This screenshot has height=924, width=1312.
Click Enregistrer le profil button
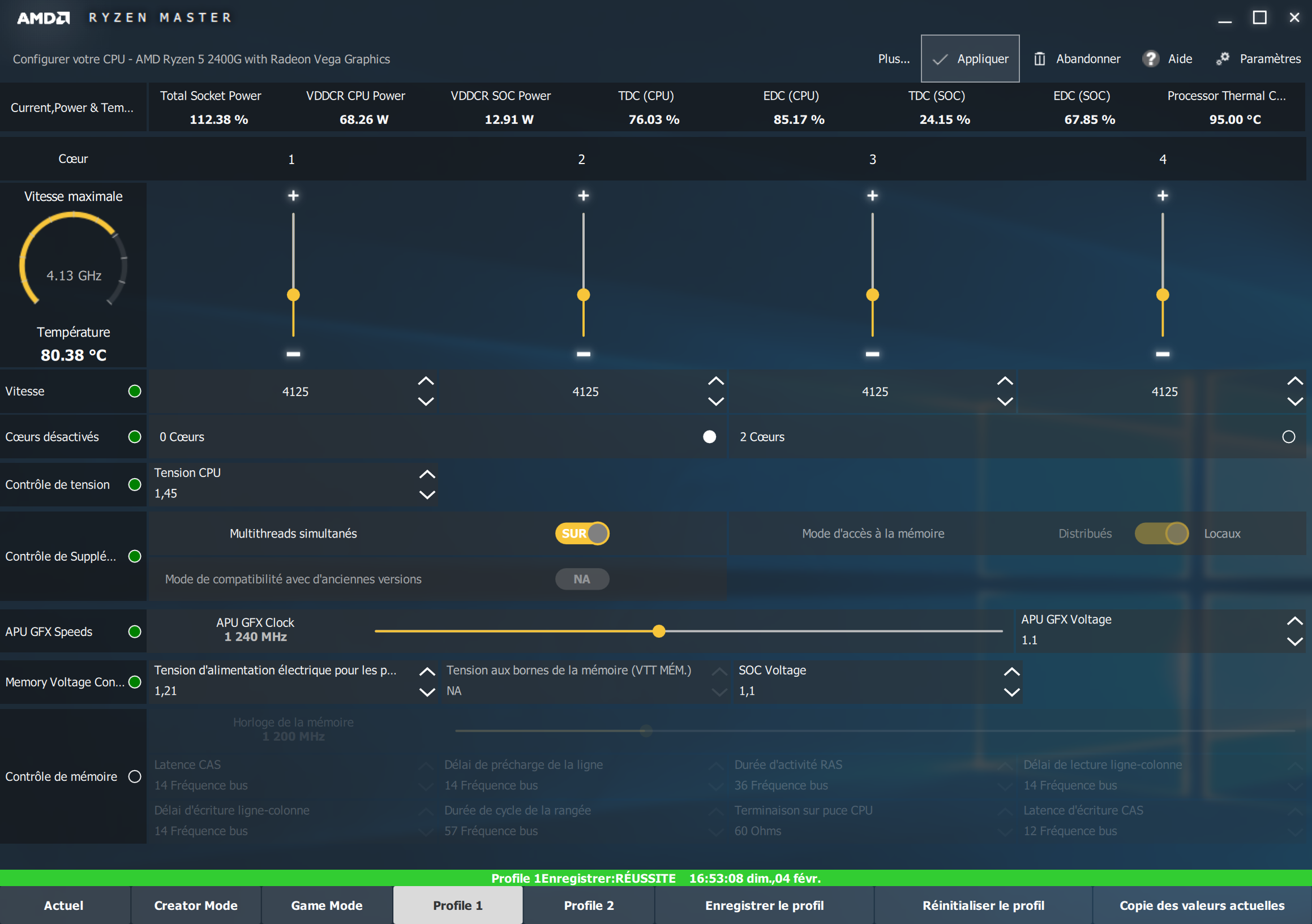(x=764, y=905)
